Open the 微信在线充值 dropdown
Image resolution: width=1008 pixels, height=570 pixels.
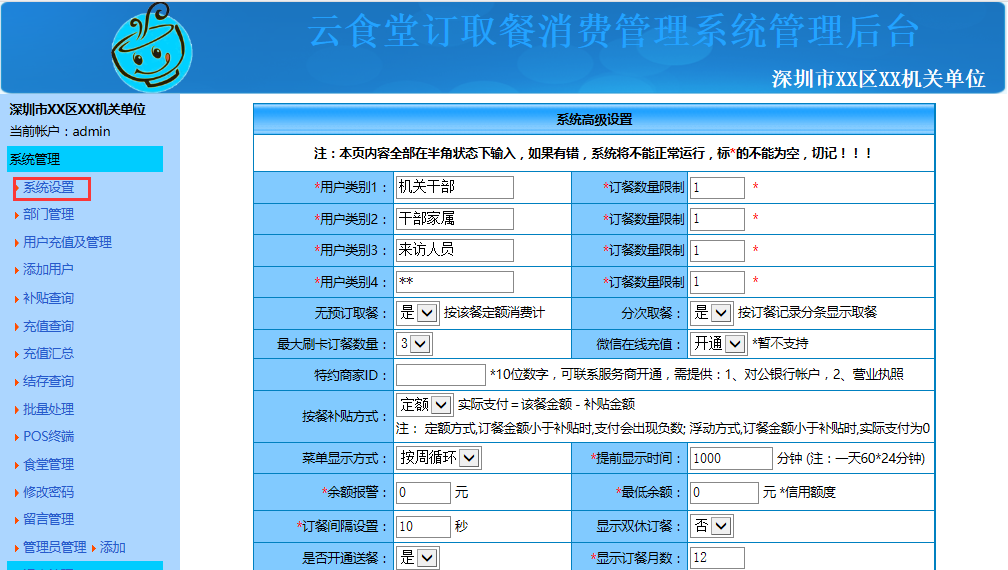pyautogui.click(x=719, y=344)
